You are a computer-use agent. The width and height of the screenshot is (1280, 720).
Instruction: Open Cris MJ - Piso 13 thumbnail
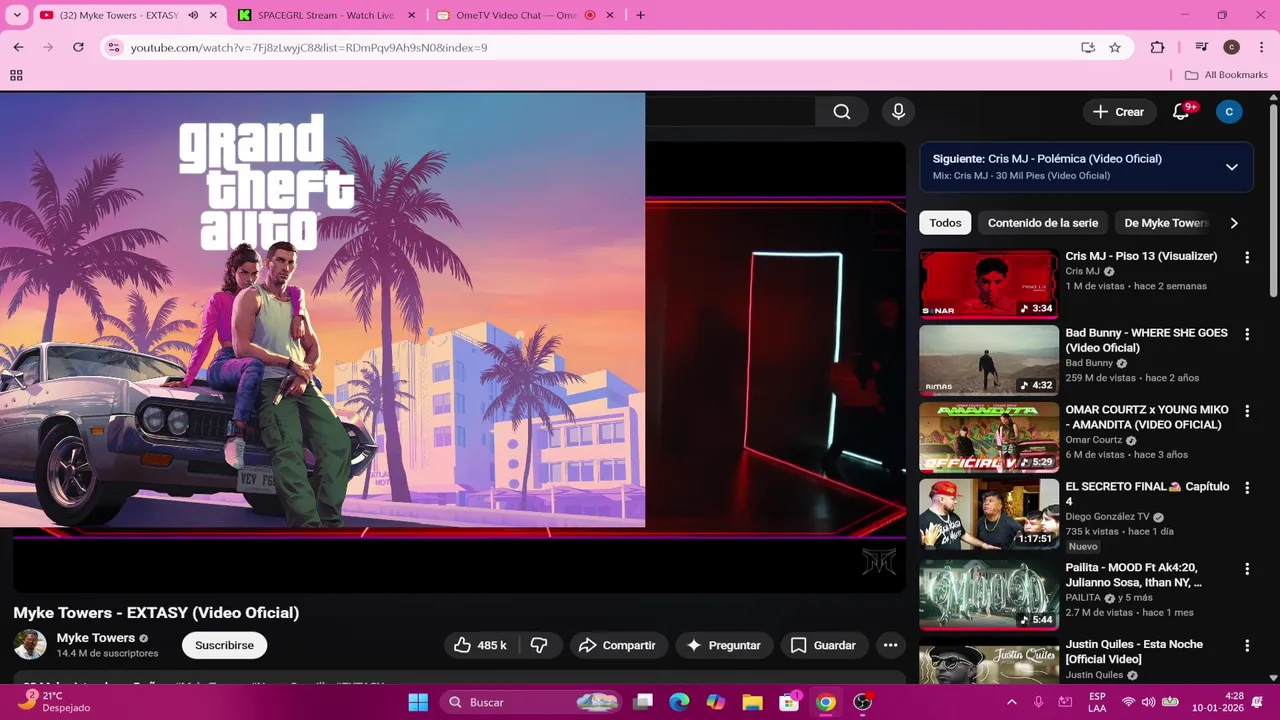coord(989,283)
